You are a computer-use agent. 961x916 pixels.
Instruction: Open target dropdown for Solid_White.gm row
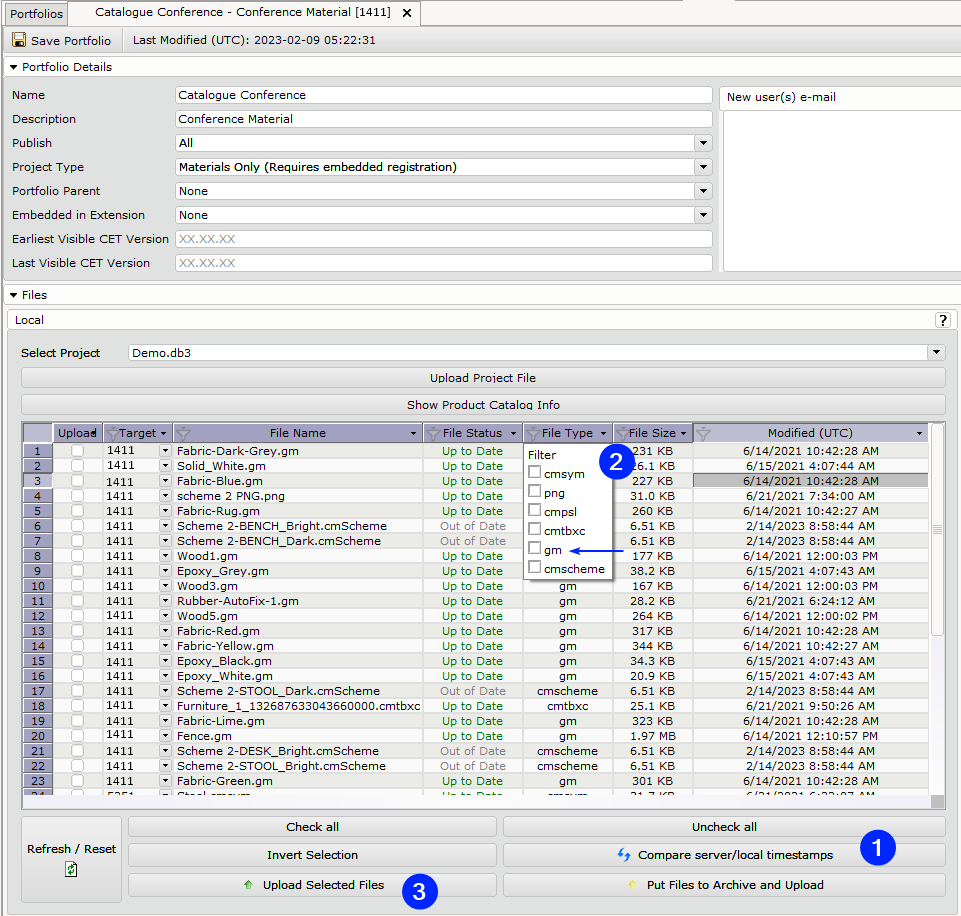(x=165, y=466)
